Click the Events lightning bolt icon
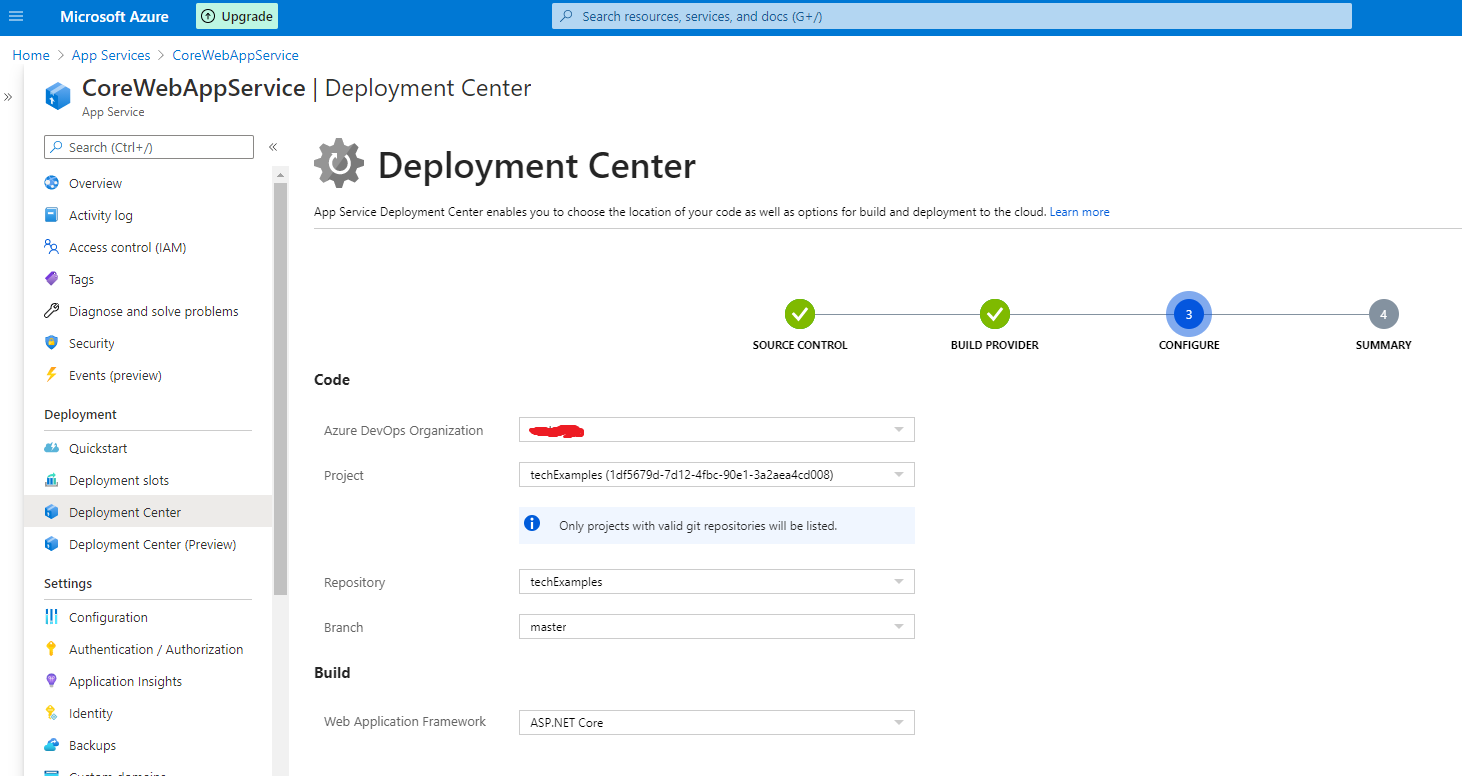This screenshot has width=1462, height=776. click(x=52, y=375)
